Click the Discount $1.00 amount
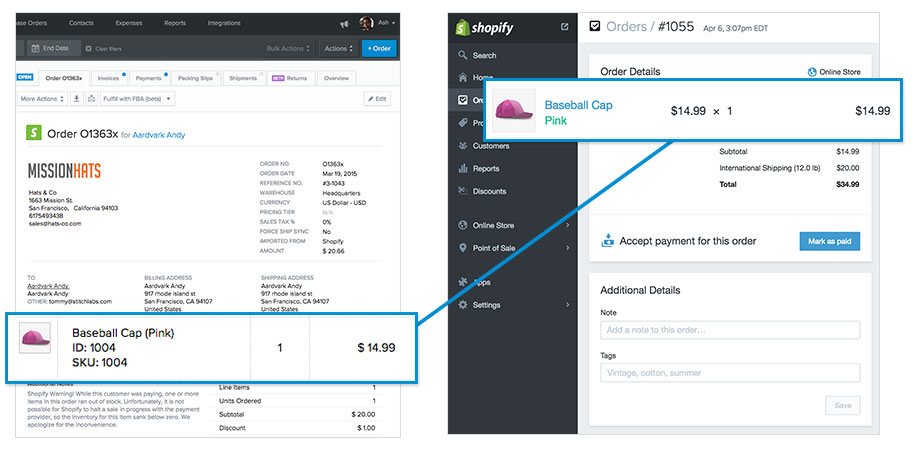The width and height of the screenshot is (912, 450). tap(366, 428)
